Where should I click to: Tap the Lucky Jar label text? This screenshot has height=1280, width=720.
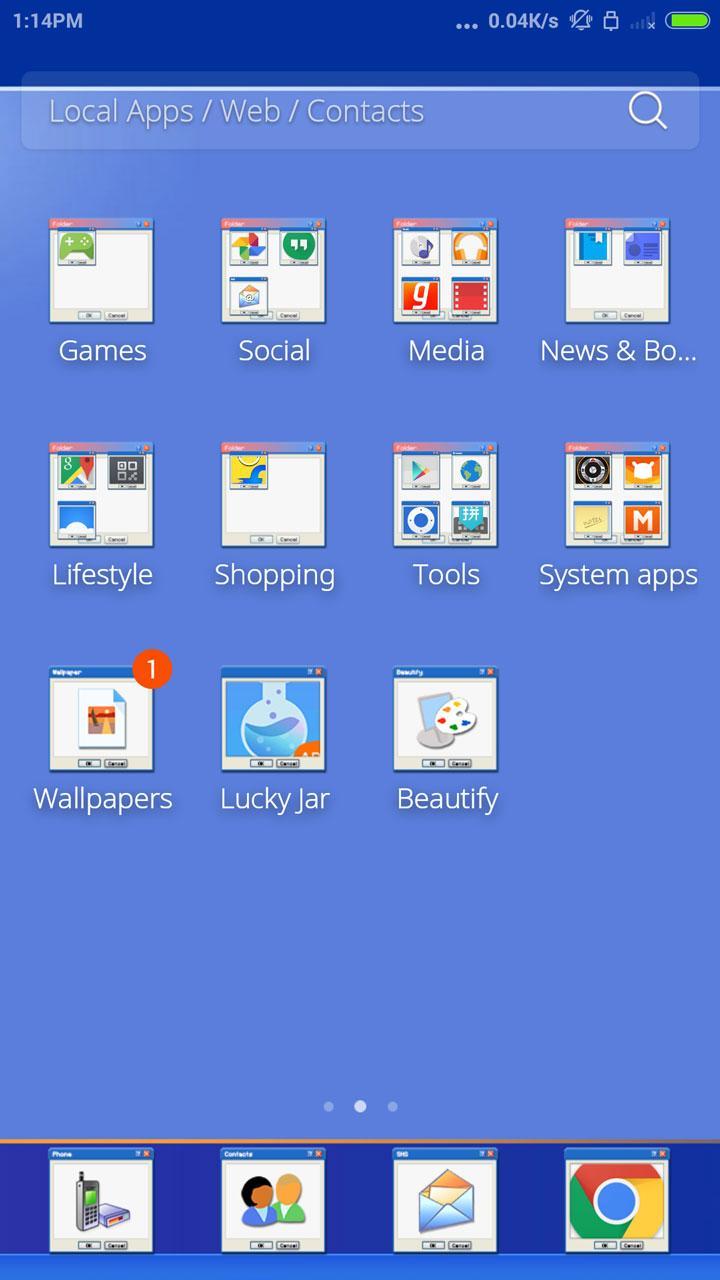coord(274,799)
